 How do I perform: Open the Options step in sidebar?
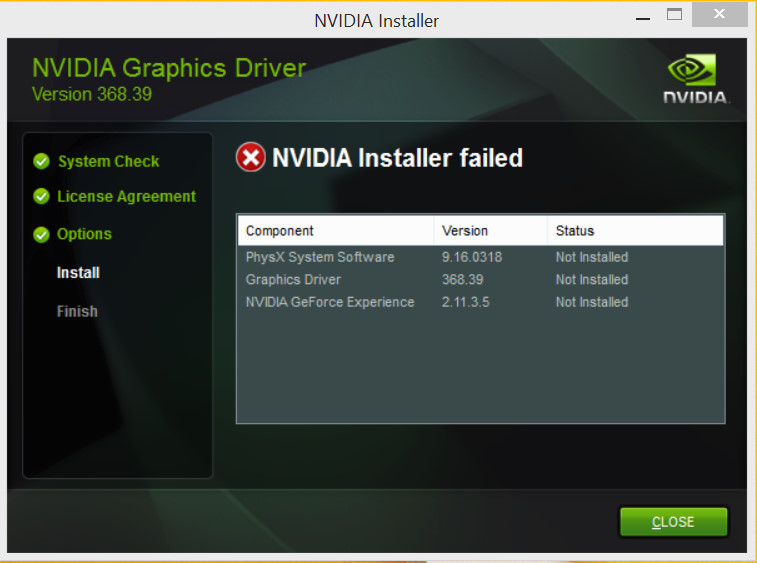tap(84, 234)
